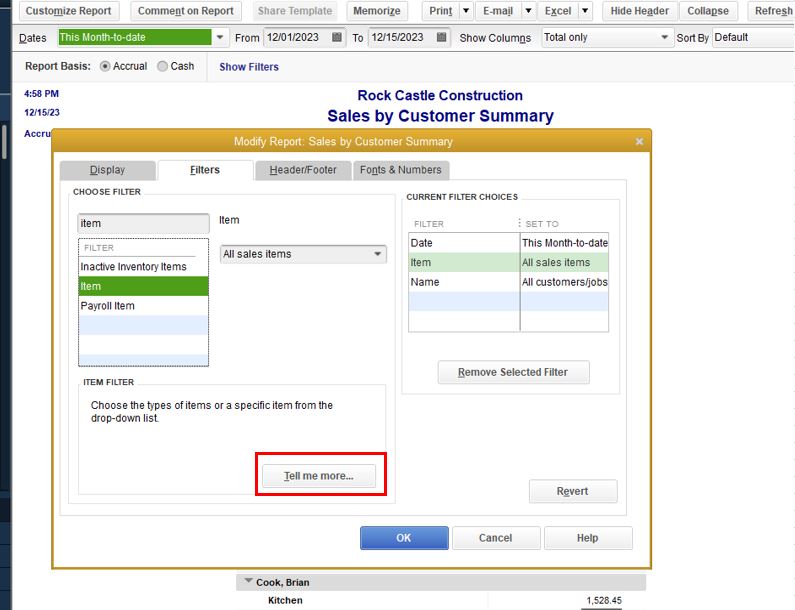The height and width of the screenshot is (610, 795).
Task: Open the To date calendar picker
Action: (x=442, y=37)
